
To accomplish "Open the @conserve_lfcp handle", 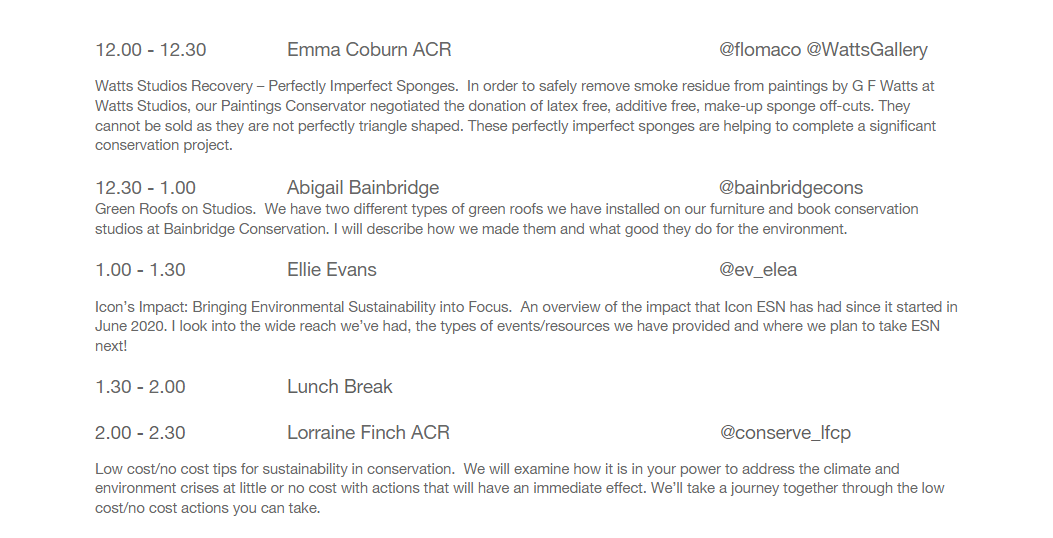I will coord(785,433).
